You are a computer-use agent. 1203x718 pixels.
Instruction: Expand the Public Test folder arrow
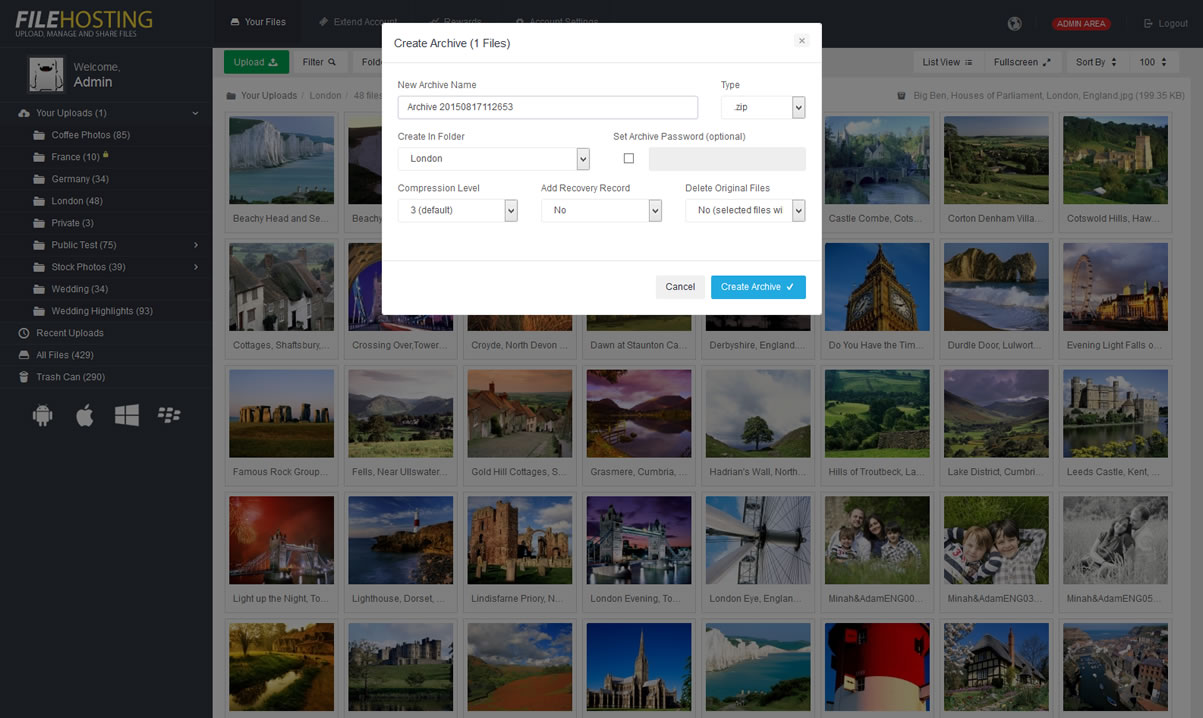196,245
